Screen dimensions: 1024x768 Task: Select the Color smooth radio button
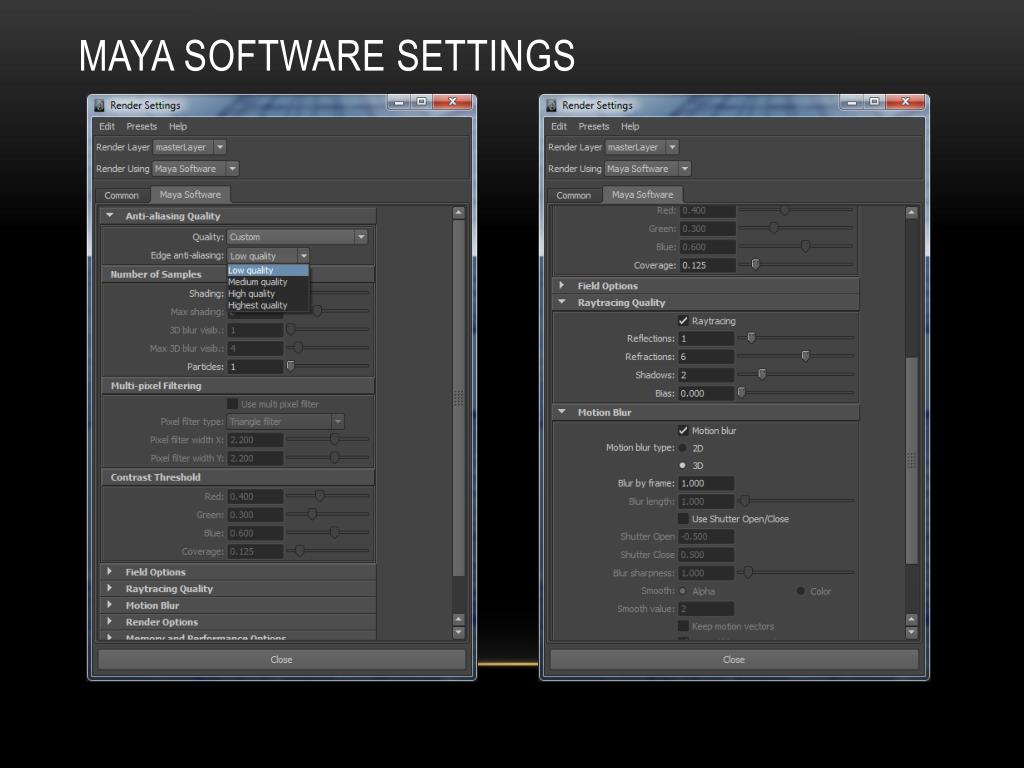tap(801, 591)
